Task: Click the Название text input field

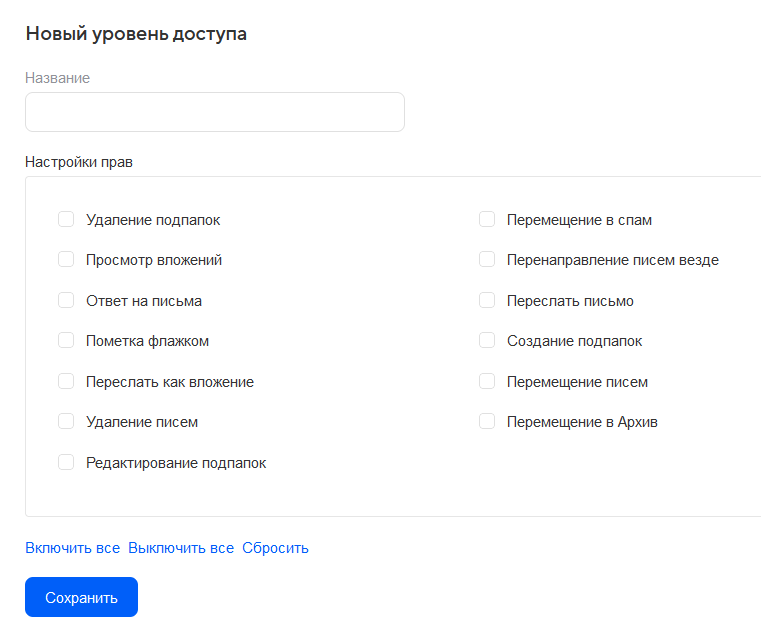Action: coord(214,112)
